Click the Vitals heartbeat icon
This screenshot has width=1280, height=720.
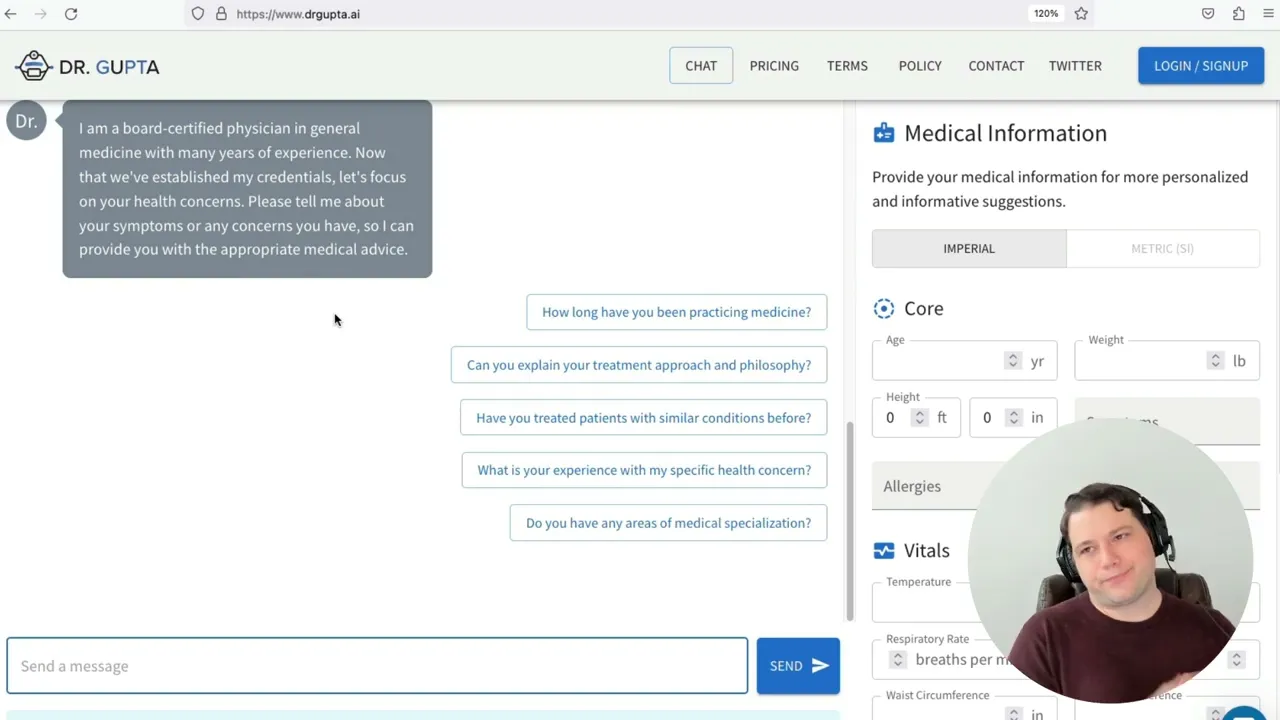tap(884, 550)
